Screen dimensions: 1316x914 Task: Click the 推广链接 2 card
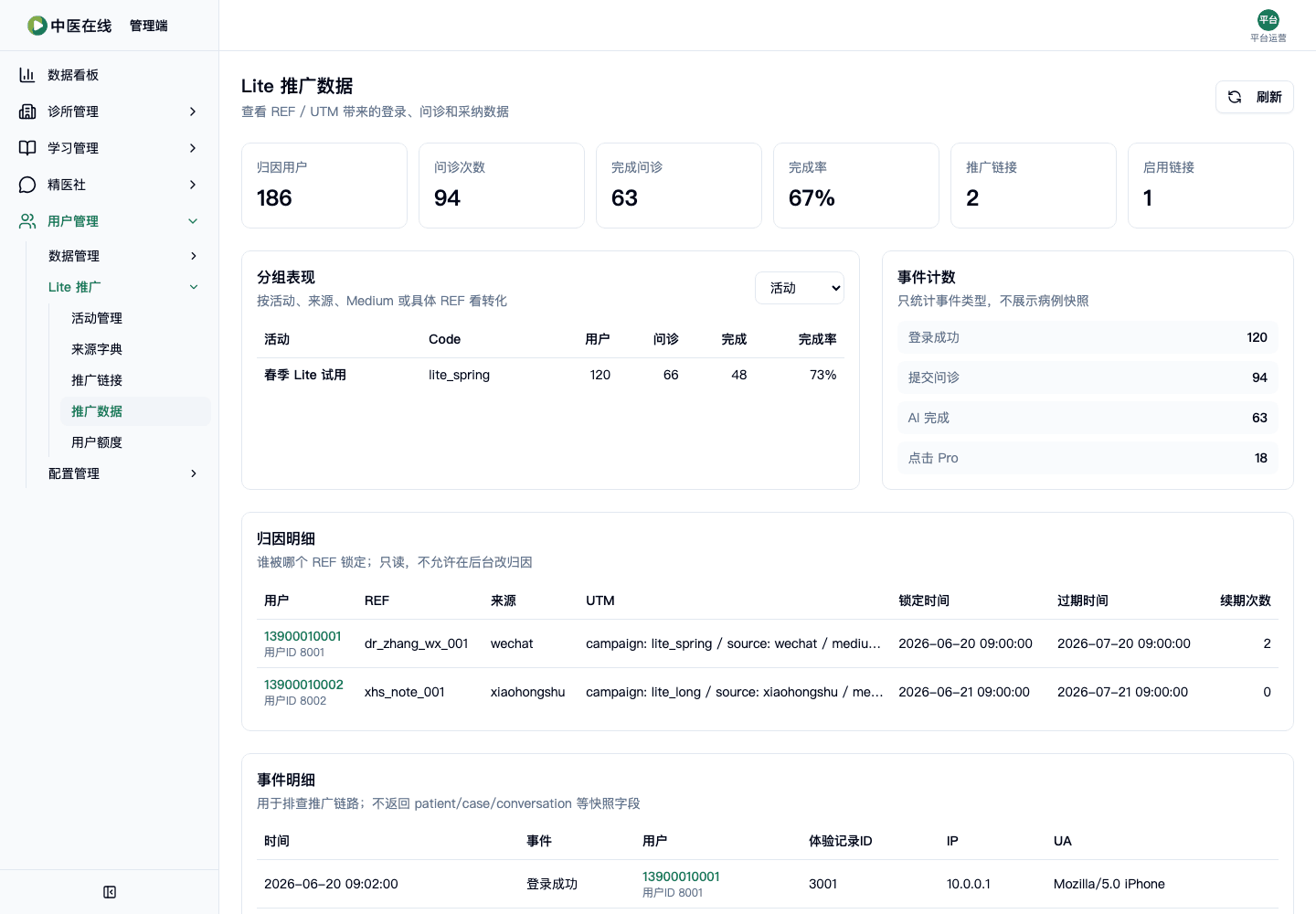click(x=1034, y=186)
